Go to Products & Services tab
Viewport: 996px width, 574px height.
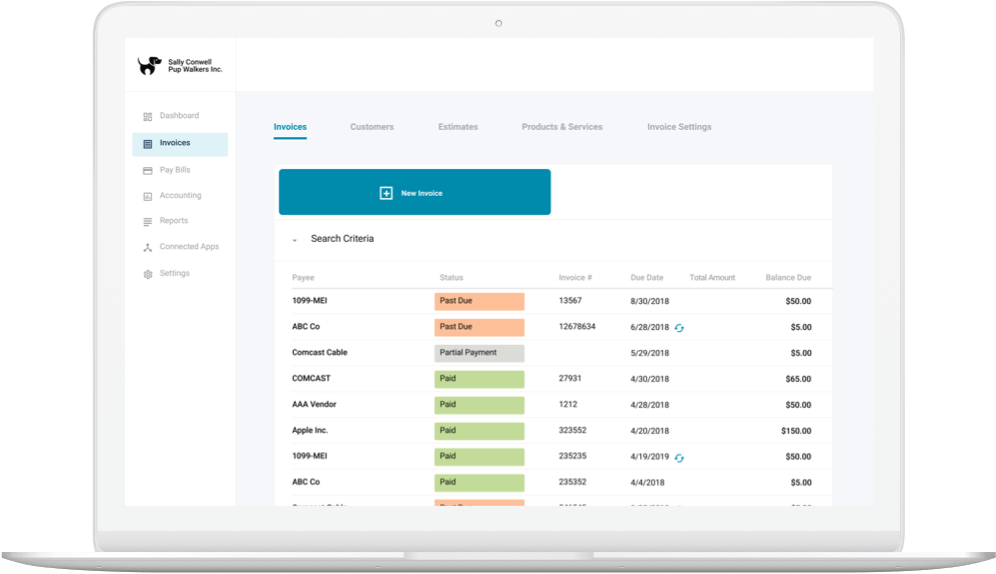tap(561, 127)
